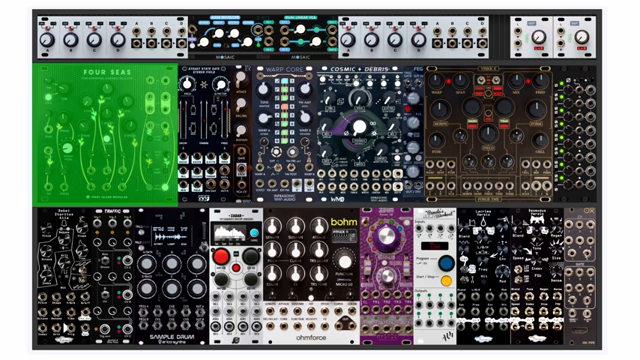This screenshot has height=360, width=640.
Task: Click the blue Program button on white module
Action: tap(446, 263)
